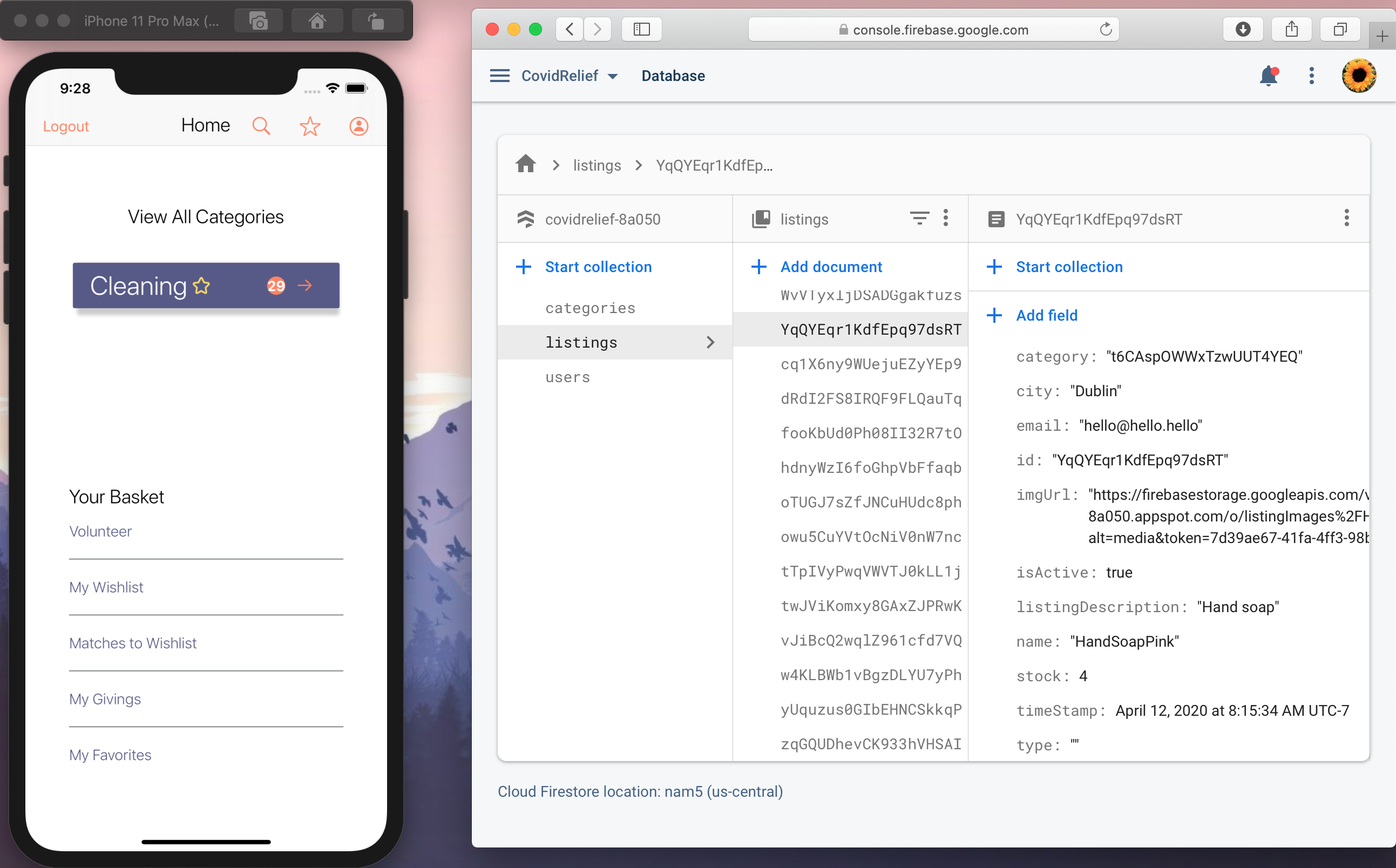Select the listings collection
1396x868 pixels.
coord(615,342)
